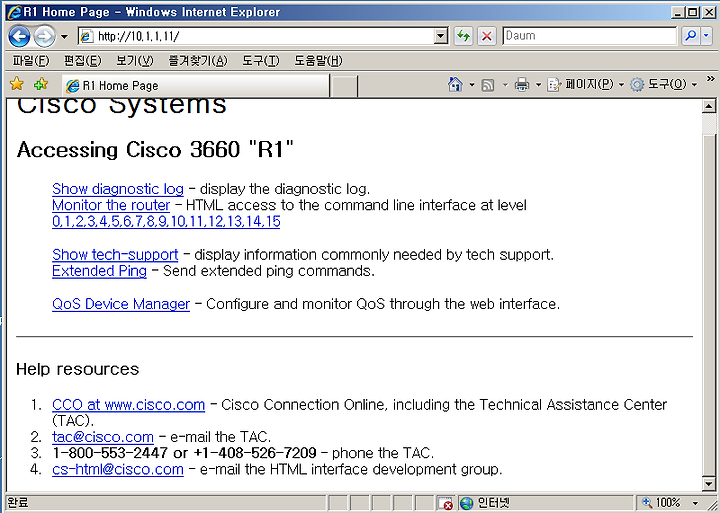Click the tac@cisco.com email link
Image resolution: width=720 pixels, height=513 pixels.
point(103,437)
